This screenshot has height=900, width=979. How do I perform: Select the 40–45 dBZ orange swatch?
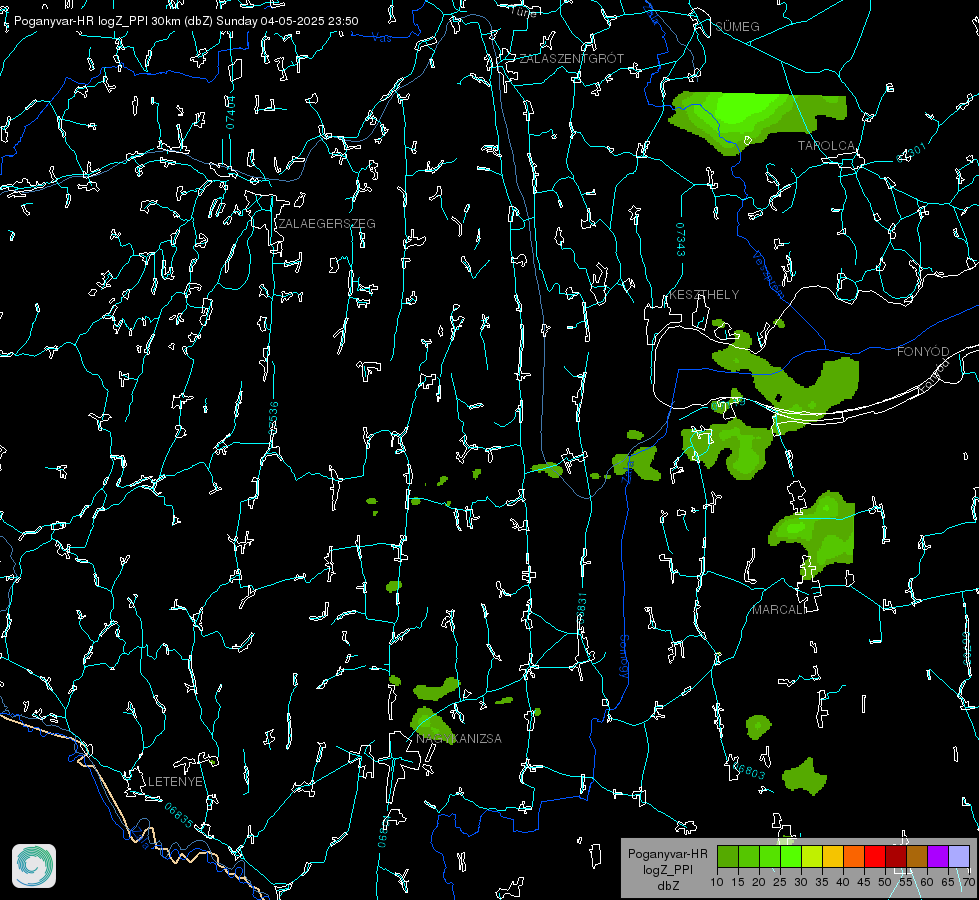tap(854, 856)
